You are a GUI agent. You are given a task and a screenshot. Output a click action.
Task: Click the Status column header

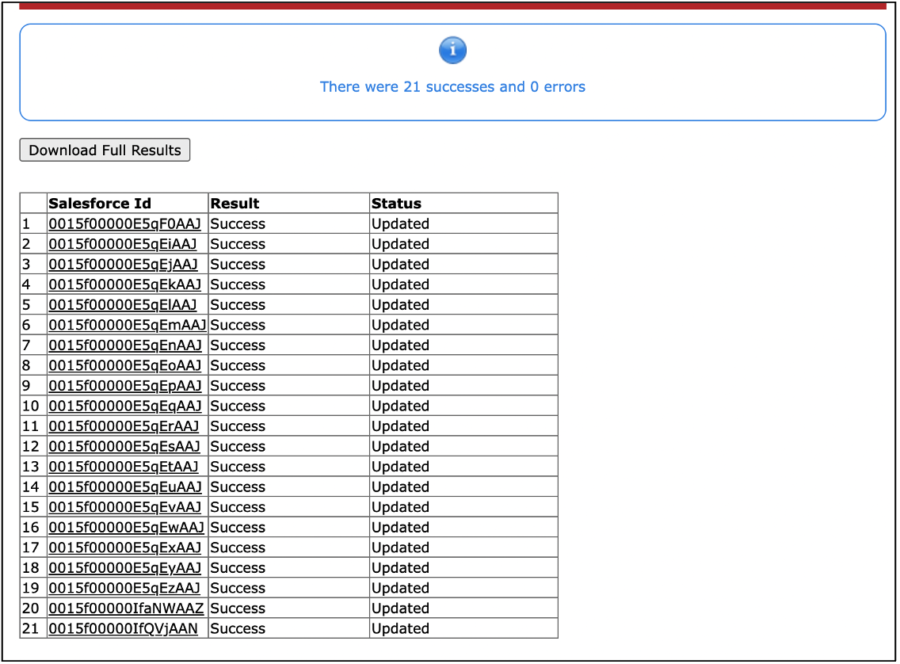point(395,203)
